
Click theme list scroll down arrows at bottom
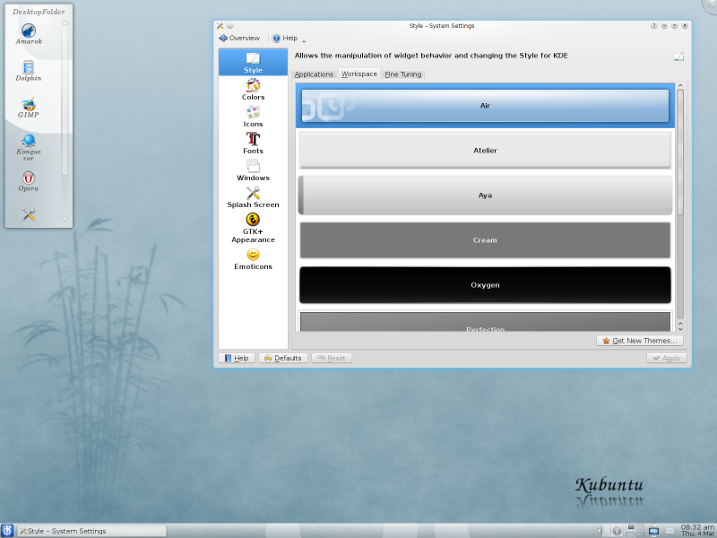(680, 326)
